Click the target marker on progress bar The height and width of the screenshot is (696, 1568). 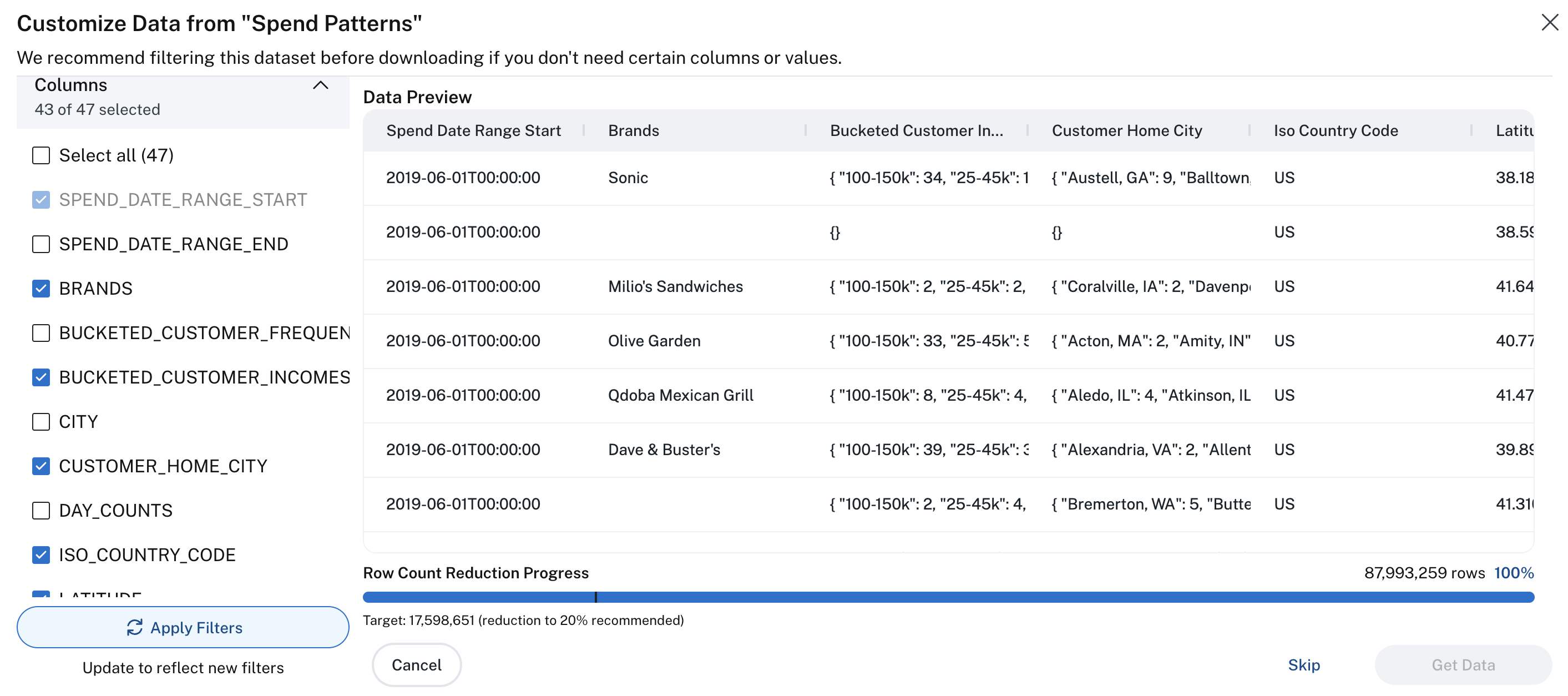click(596, 597)
